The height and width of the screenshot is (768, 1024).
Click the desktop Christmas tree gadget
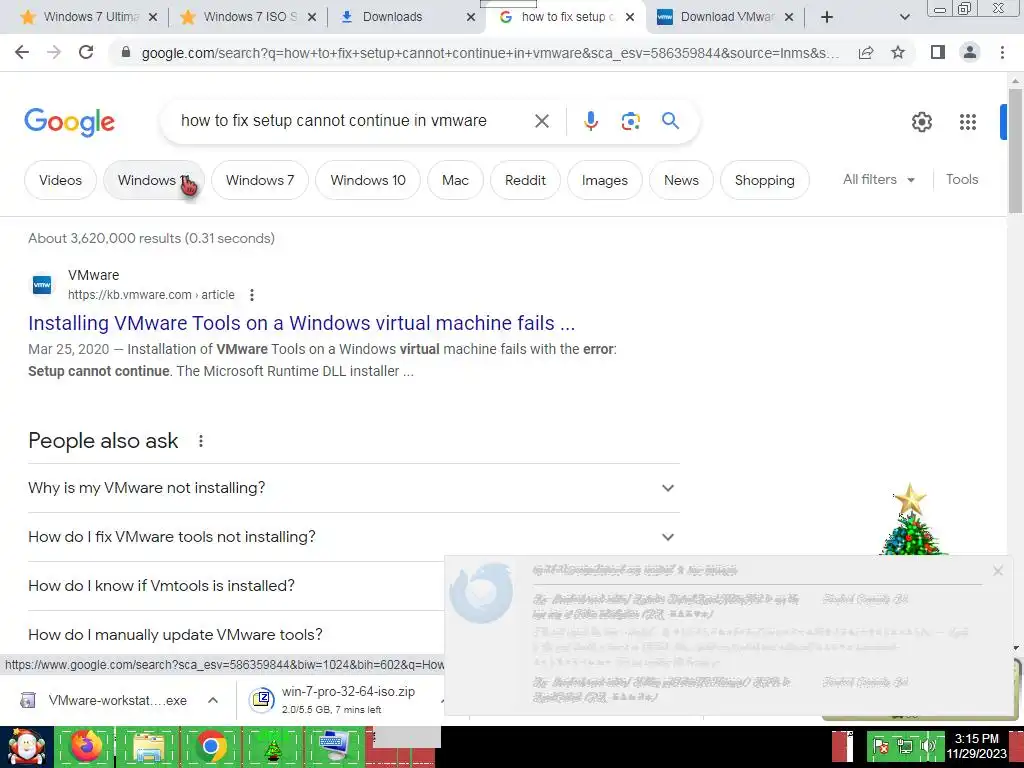911,520
